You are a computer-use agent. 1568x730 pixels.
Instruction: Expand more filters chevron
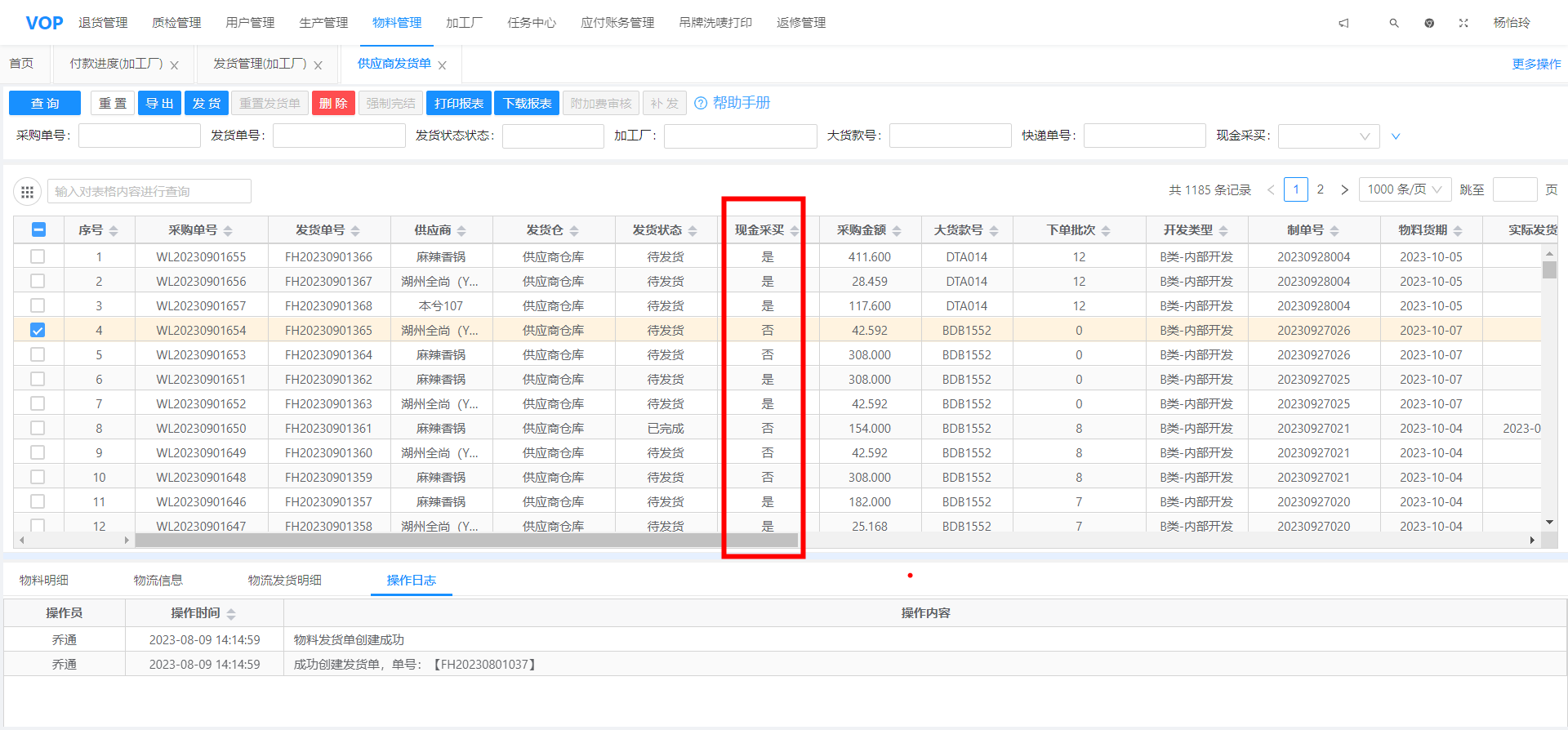(x=1396, y=136)
